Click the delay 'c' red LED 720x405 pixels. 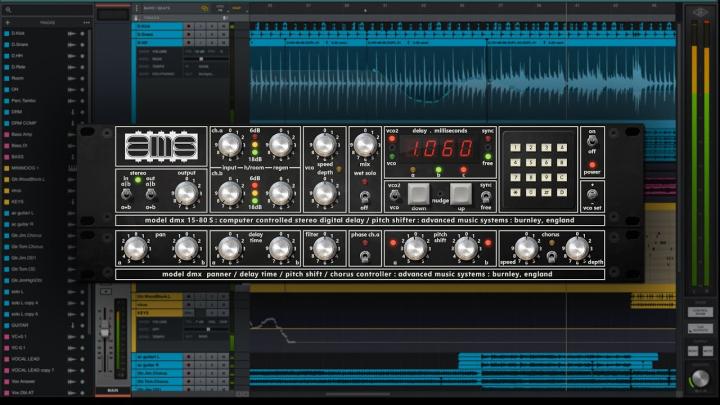[464, 170]
